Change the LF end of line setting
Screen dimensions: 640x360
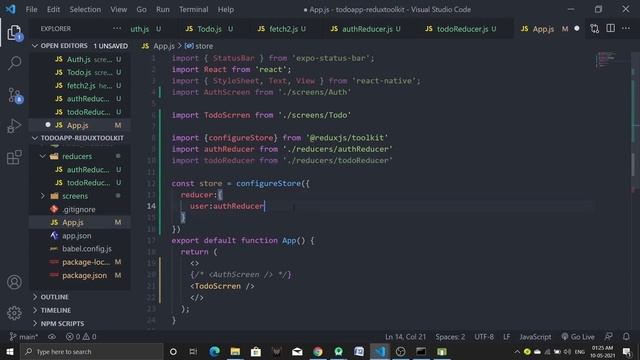point(506,337)
